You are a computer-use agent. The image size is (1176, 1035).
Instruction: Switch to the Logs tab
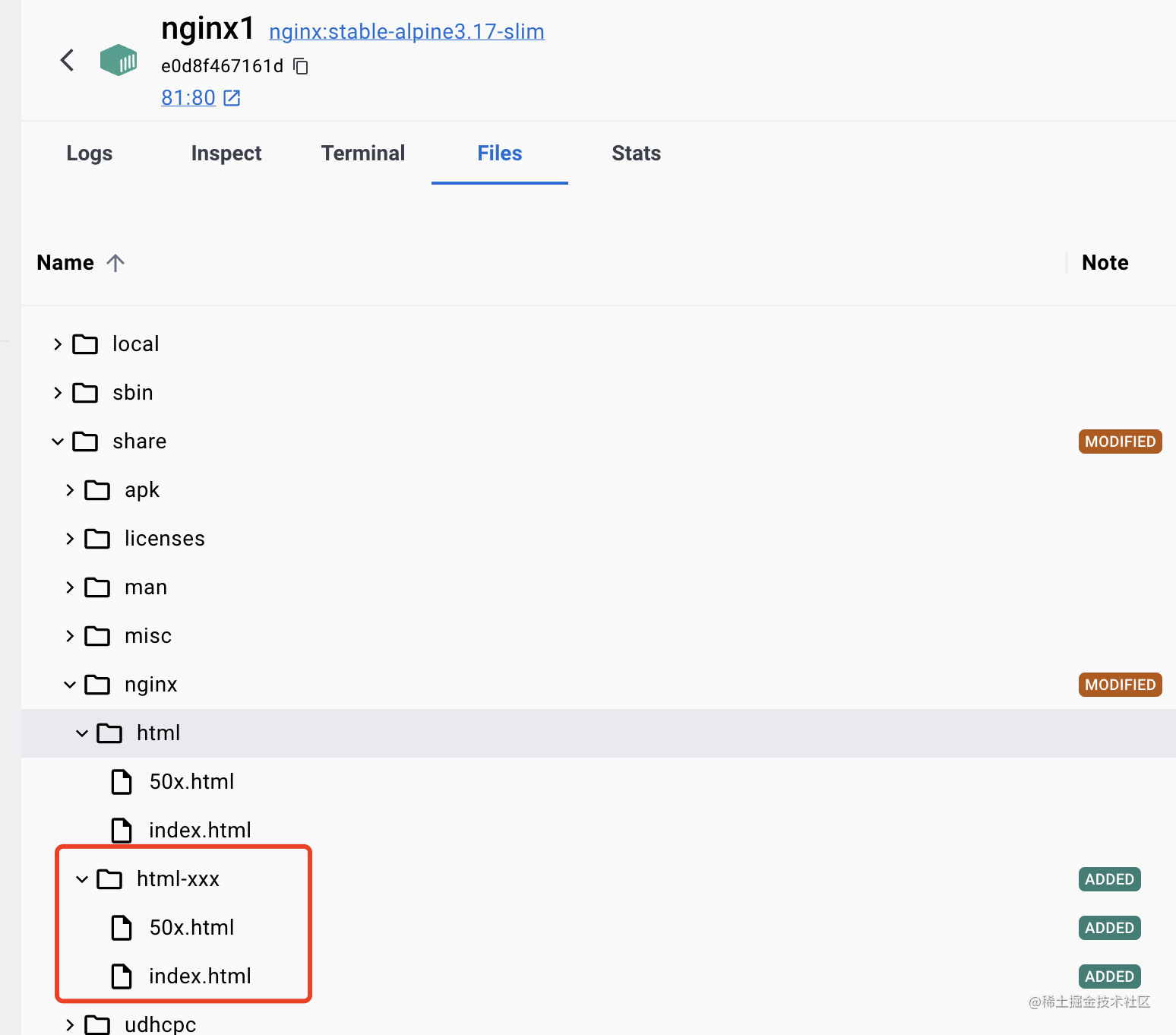coord(90,154)
